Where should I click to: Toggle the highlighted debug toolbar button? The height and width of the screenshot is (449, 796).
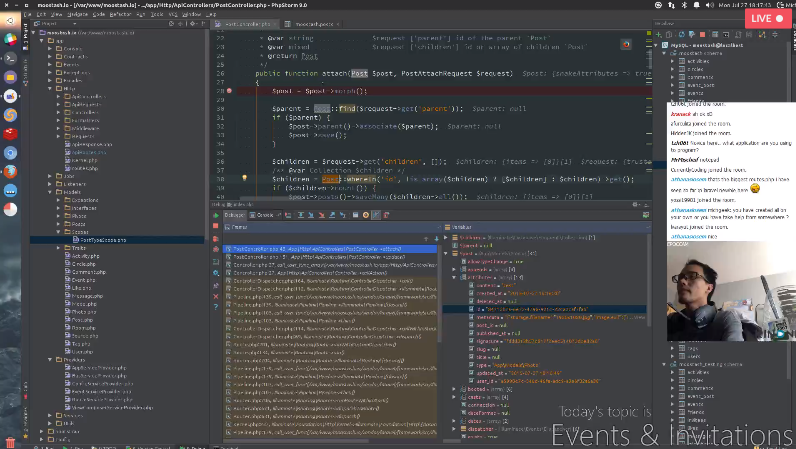point(376,215)
